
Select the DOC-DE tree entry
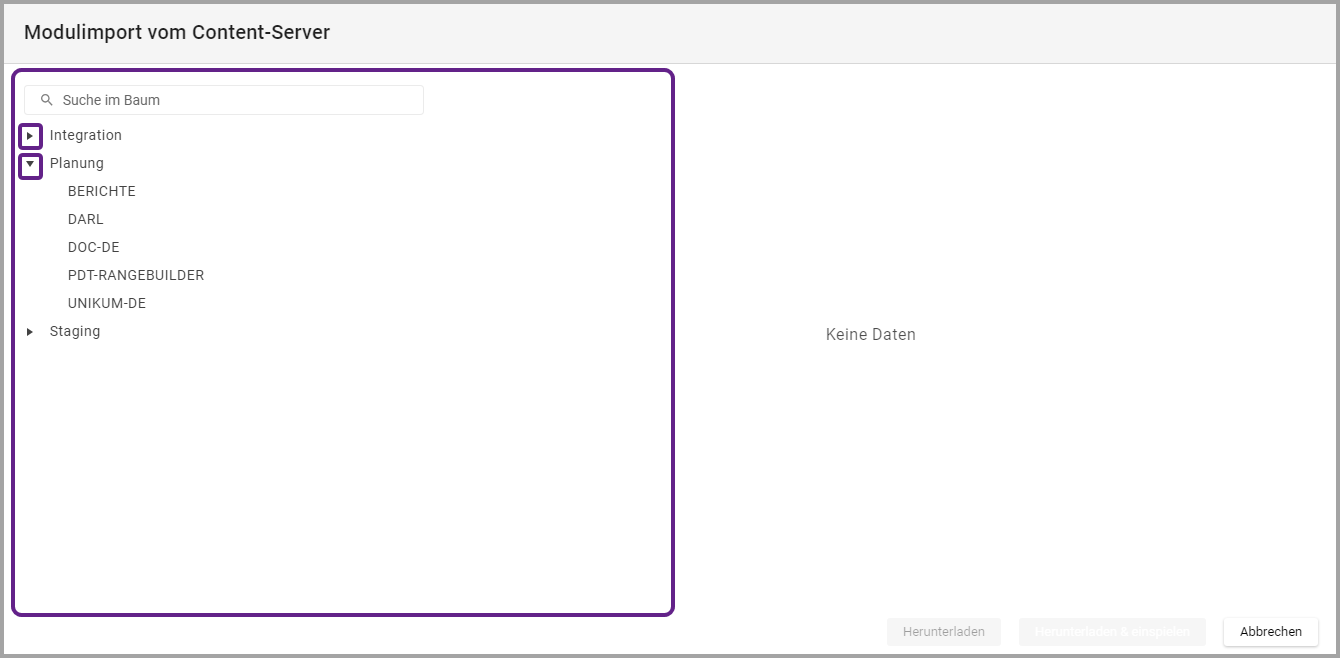pos(94,247)
